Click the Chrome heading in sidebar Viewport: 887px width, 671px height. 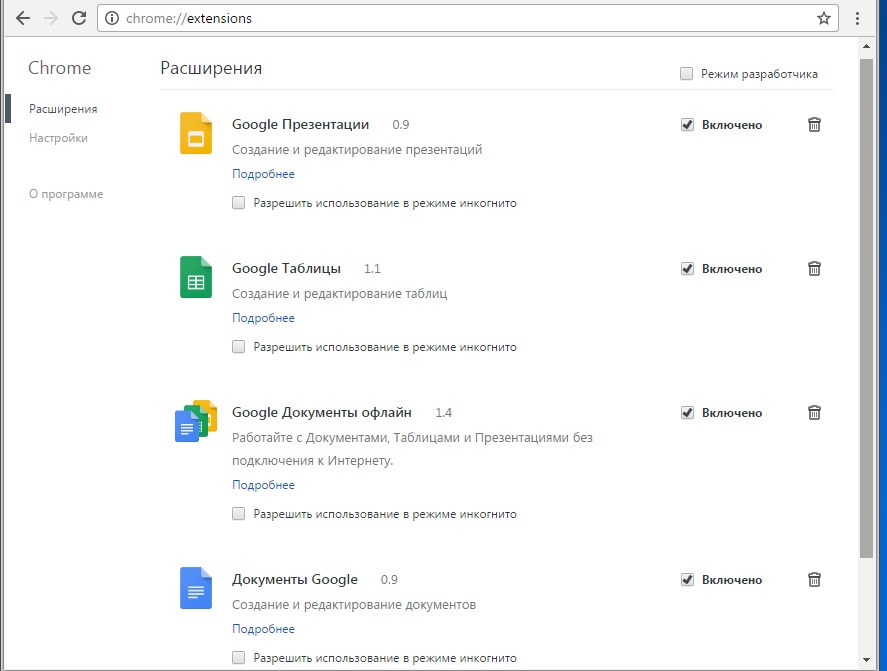coord(59,68)
